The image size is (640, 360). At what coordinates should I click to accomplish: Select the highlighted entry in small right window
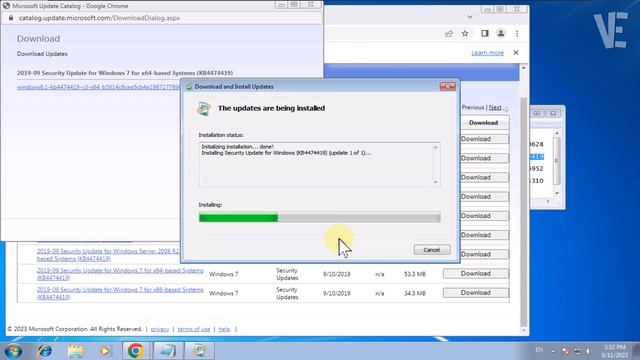point(536,156)
